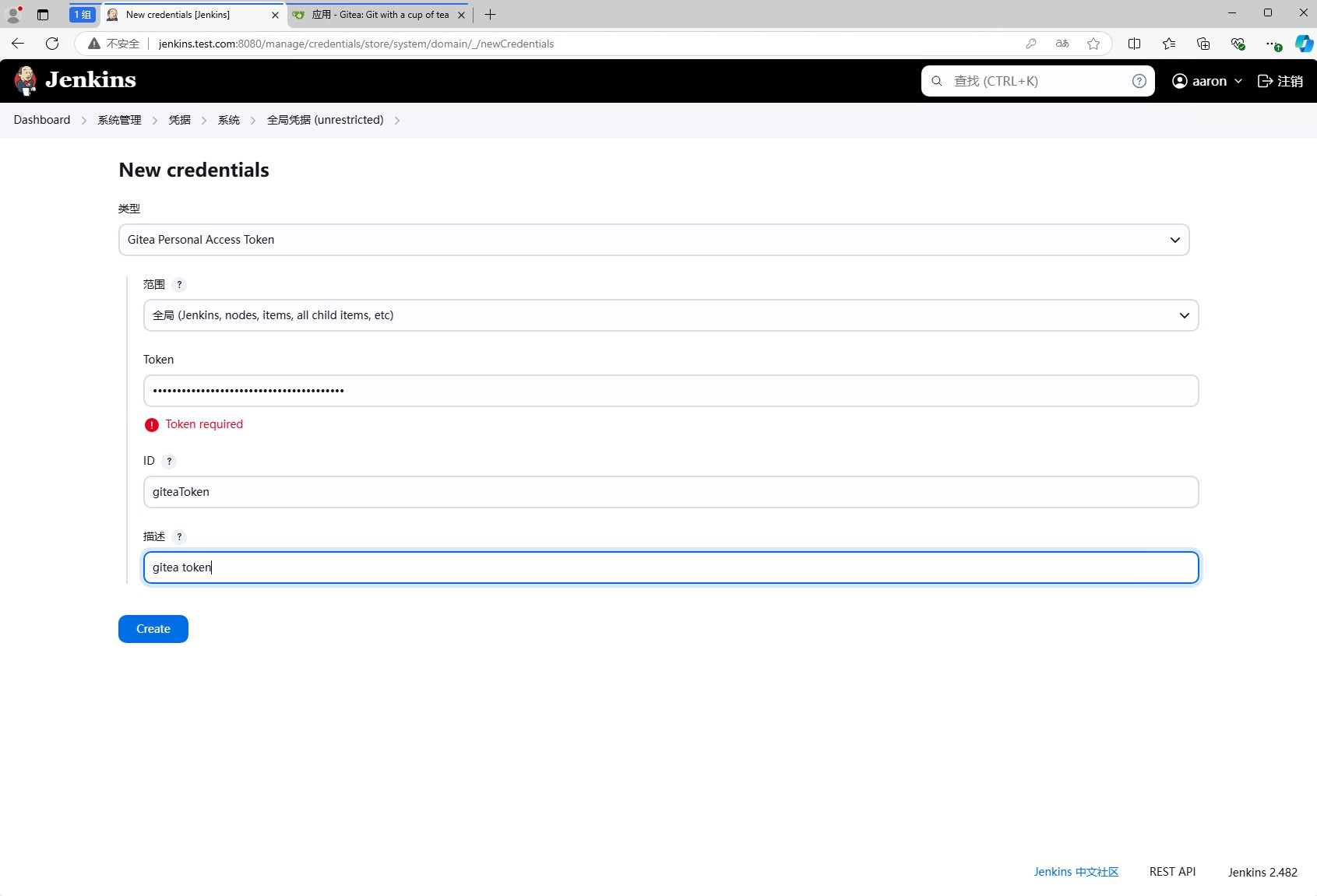Click the Jenkins logo in header

(x=75, y=80)
